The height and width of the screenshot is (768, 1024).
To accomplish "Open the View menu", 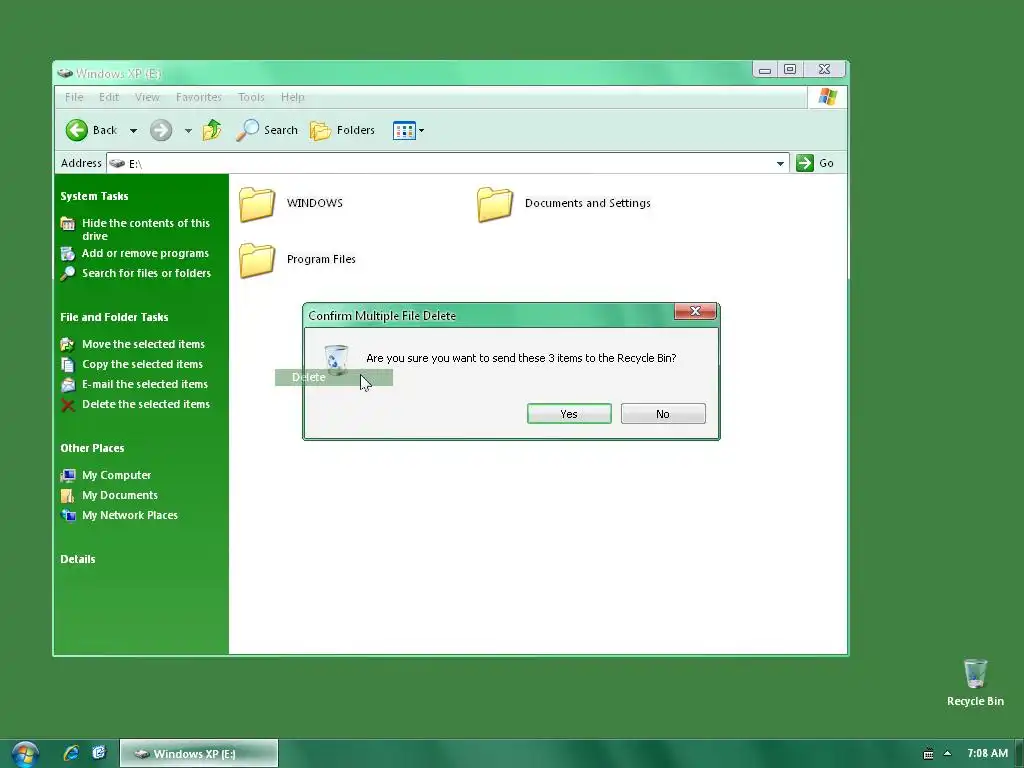I will (x=147, y=97).
